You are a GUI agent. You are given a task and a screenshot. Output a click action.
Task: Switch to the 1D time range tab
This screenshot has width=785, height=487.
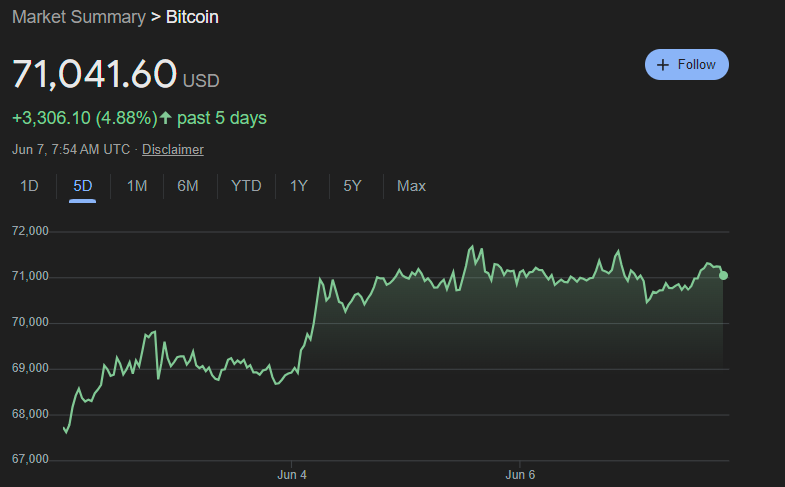pyautogui.click(x=29, y=186)
